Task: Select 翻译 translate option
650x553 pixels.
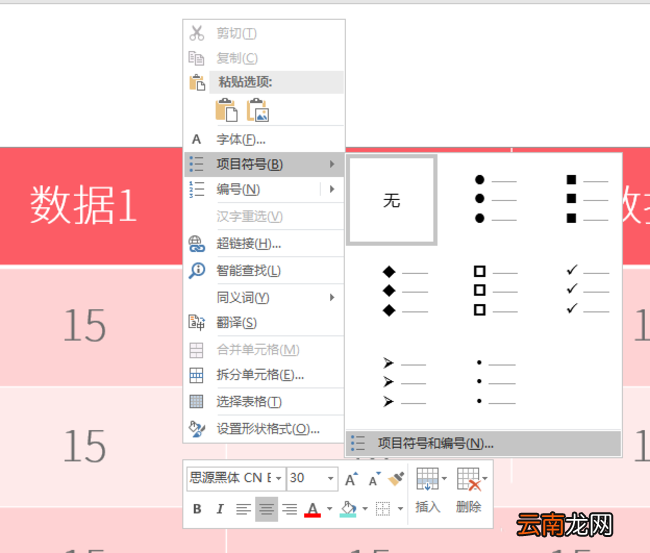Action: point(264,323)
